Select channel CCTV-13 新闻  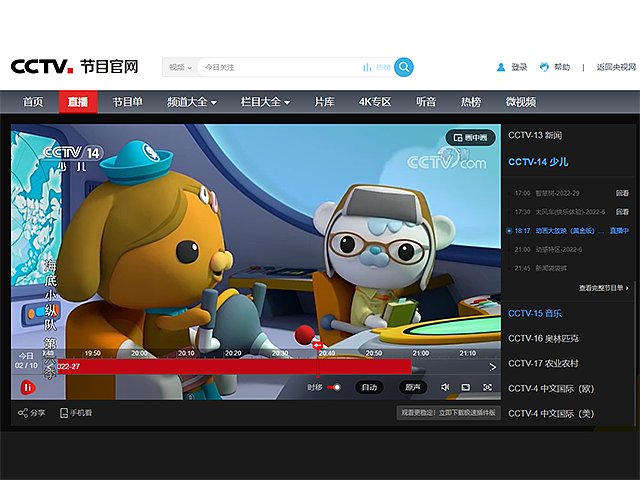(x=535, y=135)
